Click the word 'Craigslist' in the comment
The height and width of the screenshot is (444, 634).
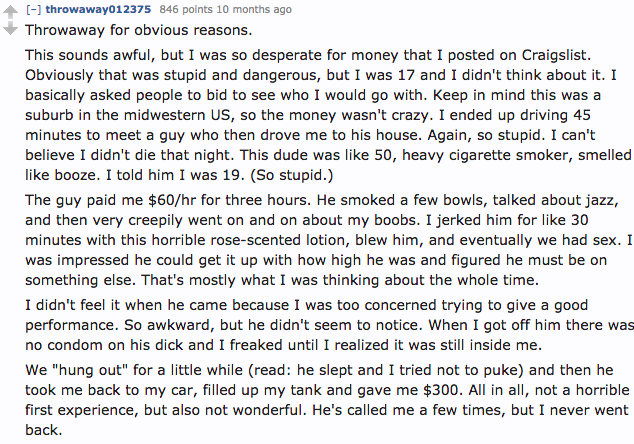(554, 55)
